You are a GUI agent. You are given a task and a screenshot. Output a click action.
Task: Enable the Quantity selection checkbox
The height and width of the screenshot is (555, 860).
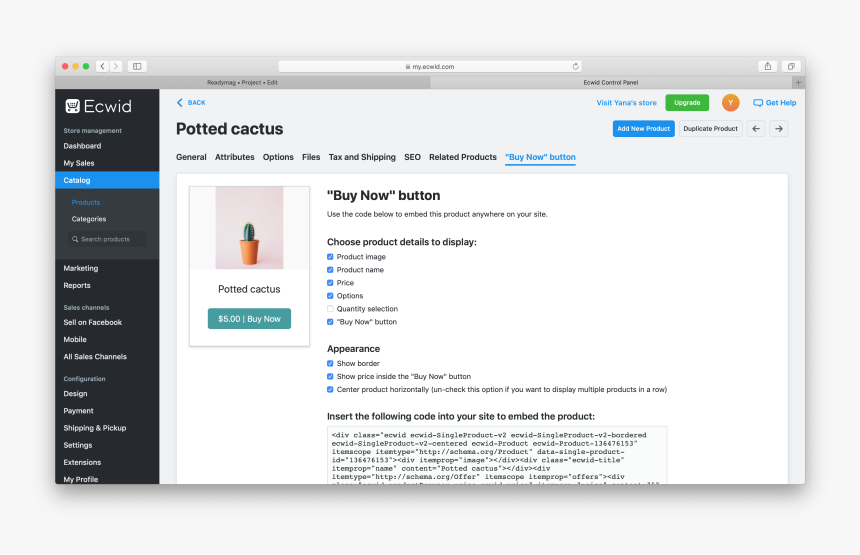click(330, 309)
